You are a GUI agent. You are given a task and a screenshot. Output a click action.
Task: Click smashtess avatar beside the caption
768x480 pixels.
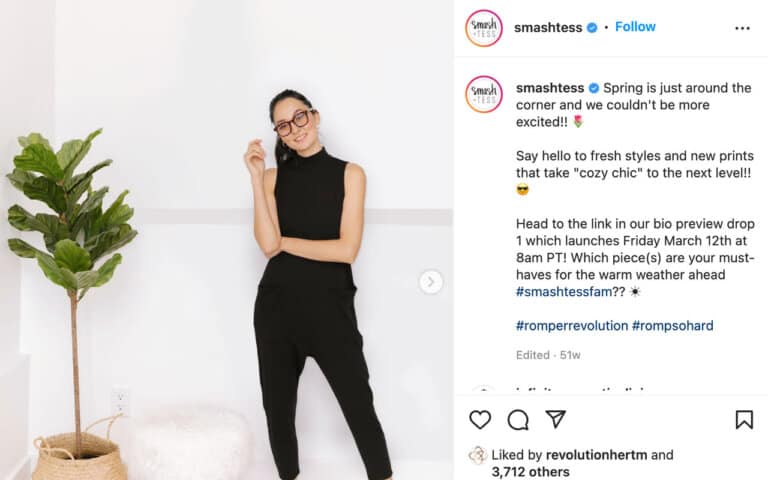point(484,94)
